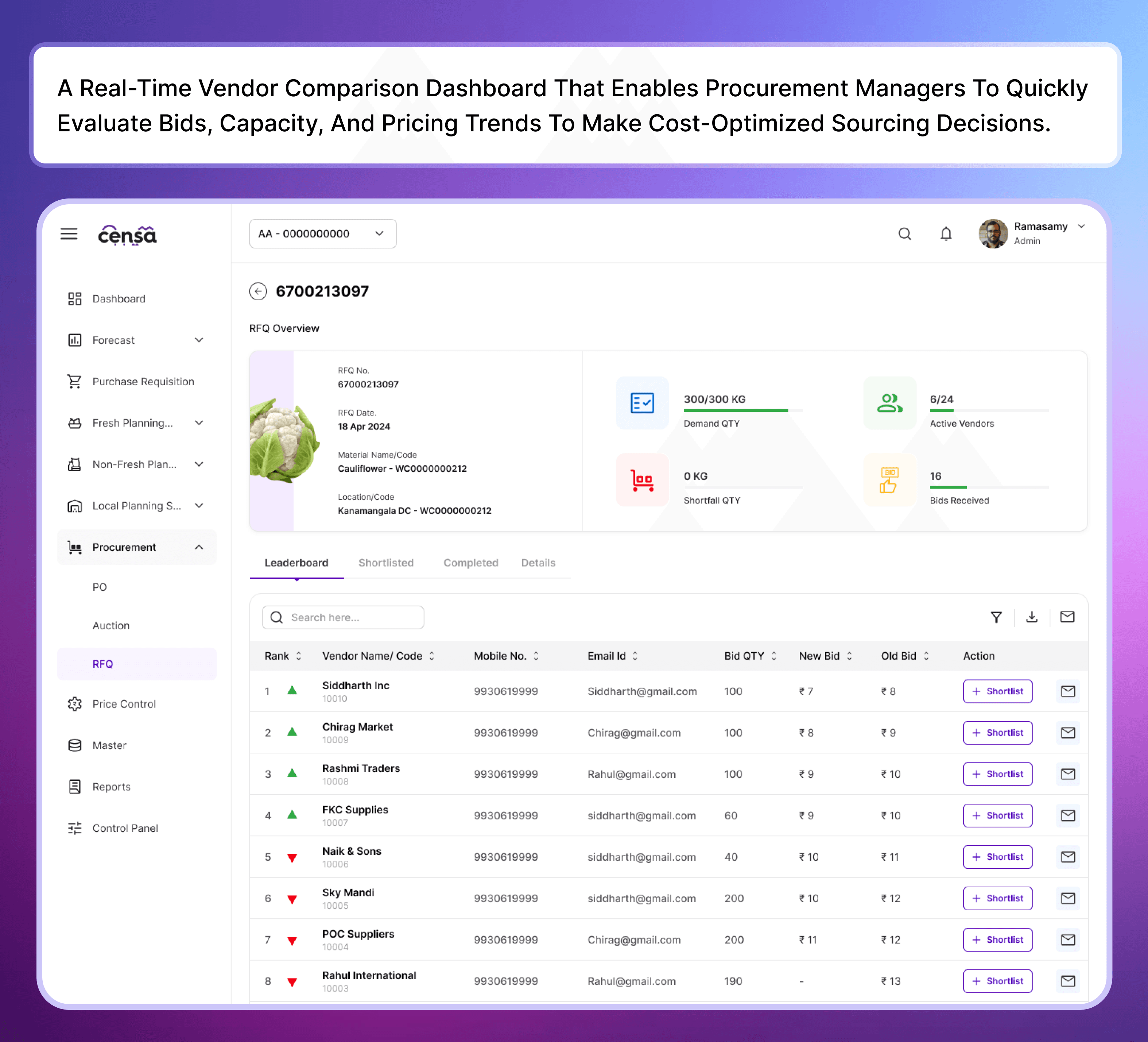Open Price Control in the sidebar

coord(124,703)
